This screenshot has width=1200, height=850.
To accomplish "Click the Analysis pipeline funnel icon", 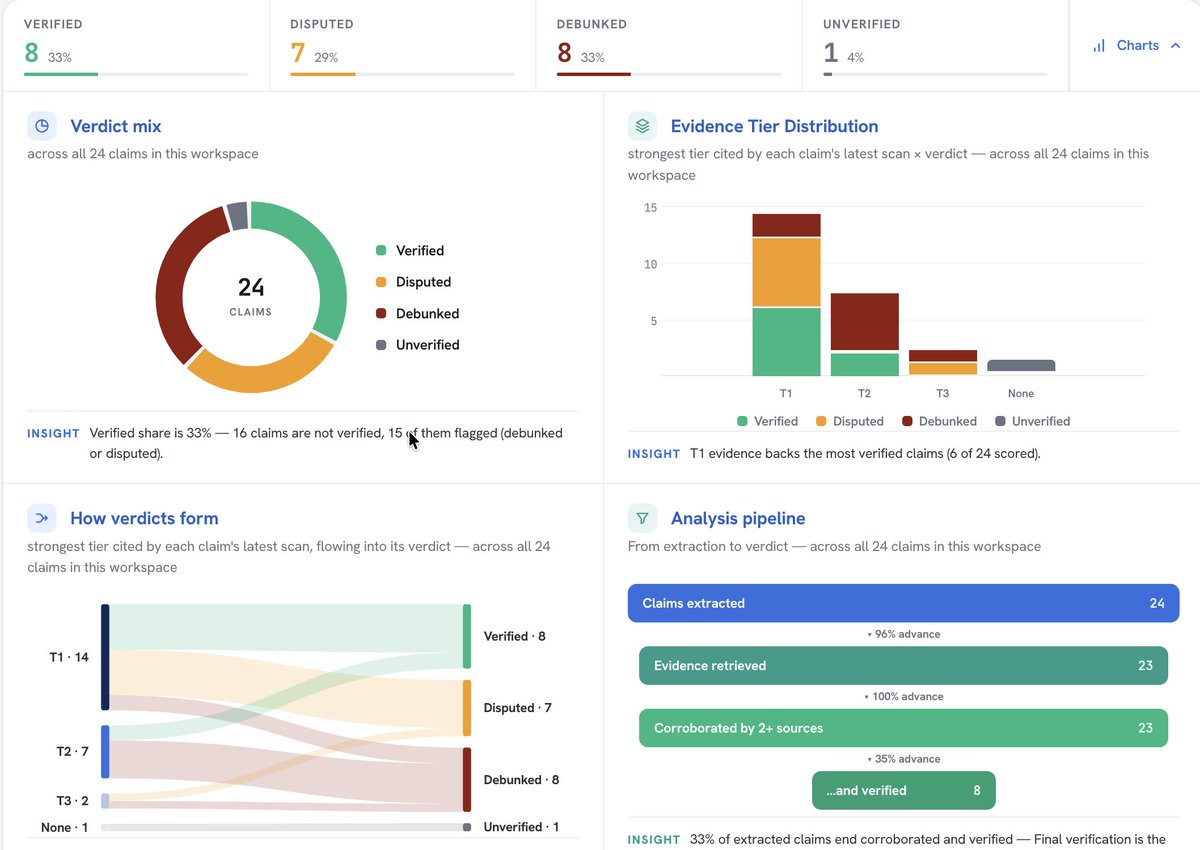I will point(642,518).
